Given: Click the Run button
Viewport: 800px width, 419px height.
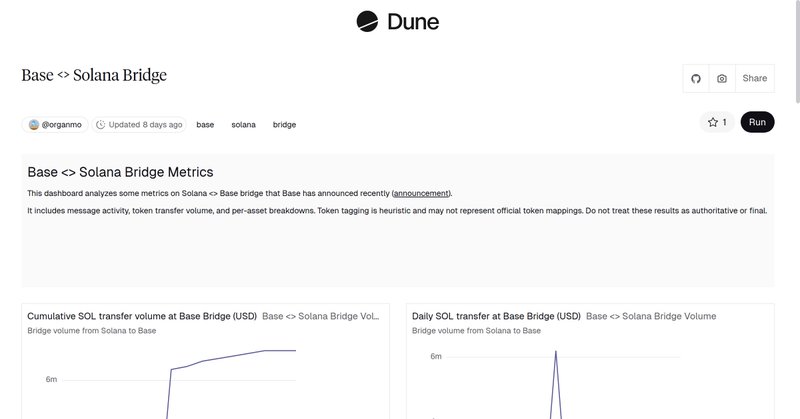Looking at the screenshot, I should click(757, 122).
